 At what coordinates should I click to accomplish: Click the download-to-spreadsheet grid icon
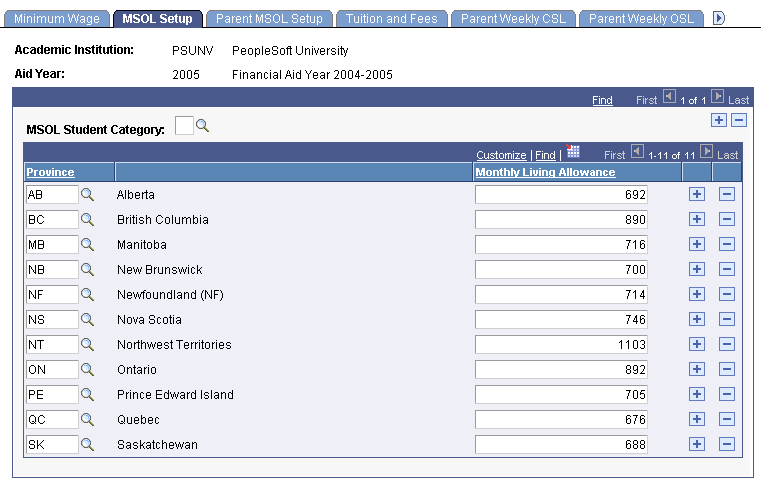tap(572, 152)
